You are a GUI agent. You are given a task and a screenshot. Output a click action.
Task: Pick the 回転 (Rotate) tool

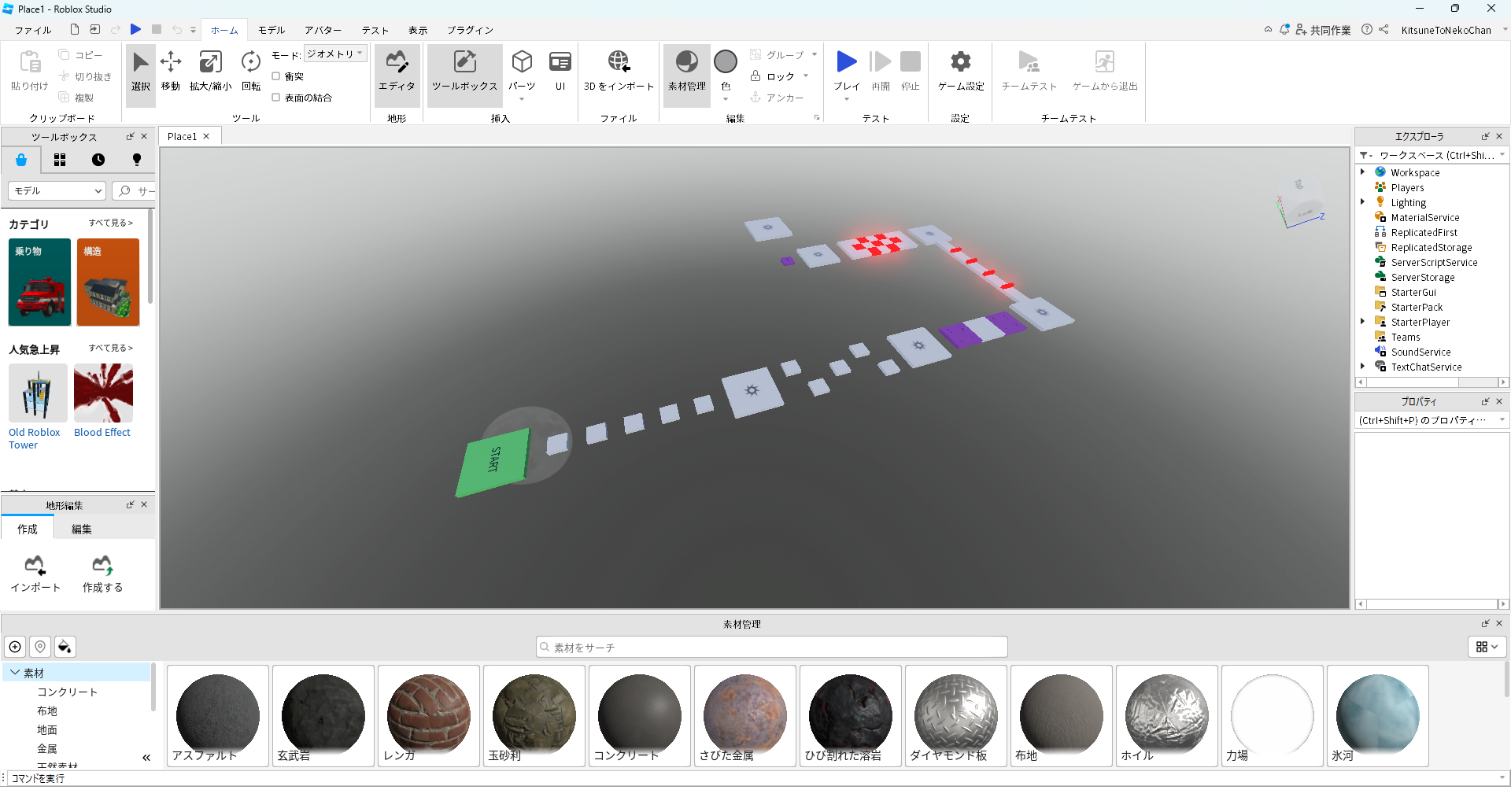pos(251,71)
